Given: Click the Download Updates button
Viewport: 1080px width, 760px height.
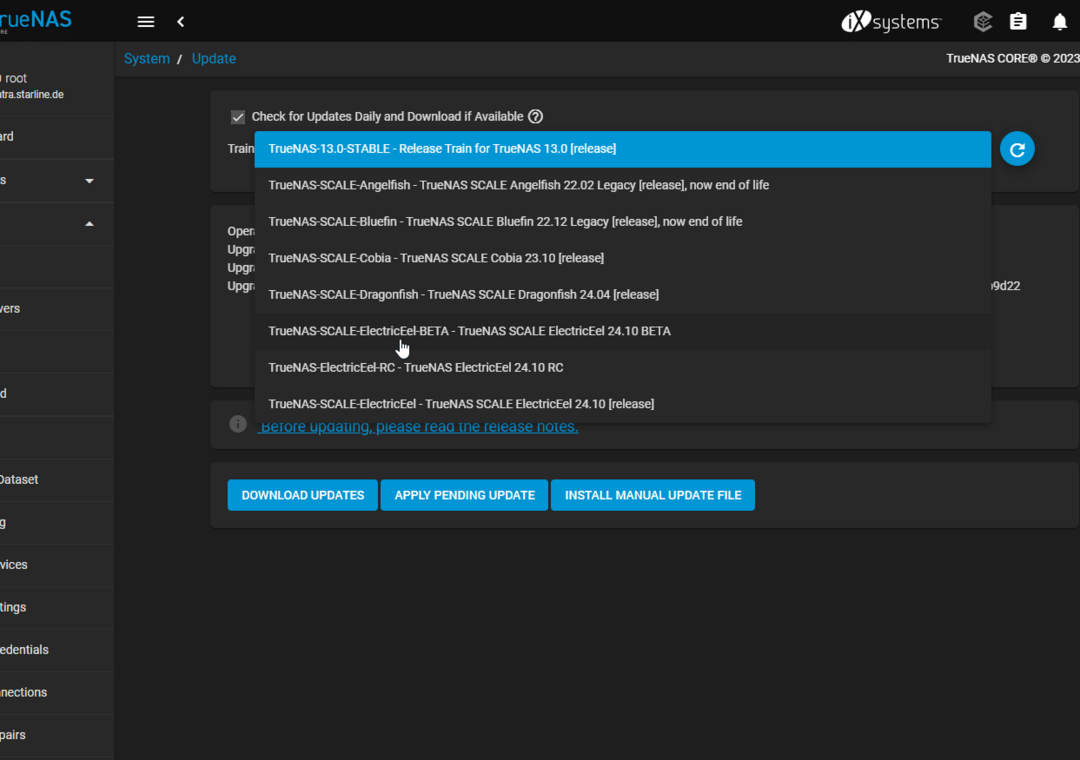Looking at the screenshot, I should click(x=302, y=495).
